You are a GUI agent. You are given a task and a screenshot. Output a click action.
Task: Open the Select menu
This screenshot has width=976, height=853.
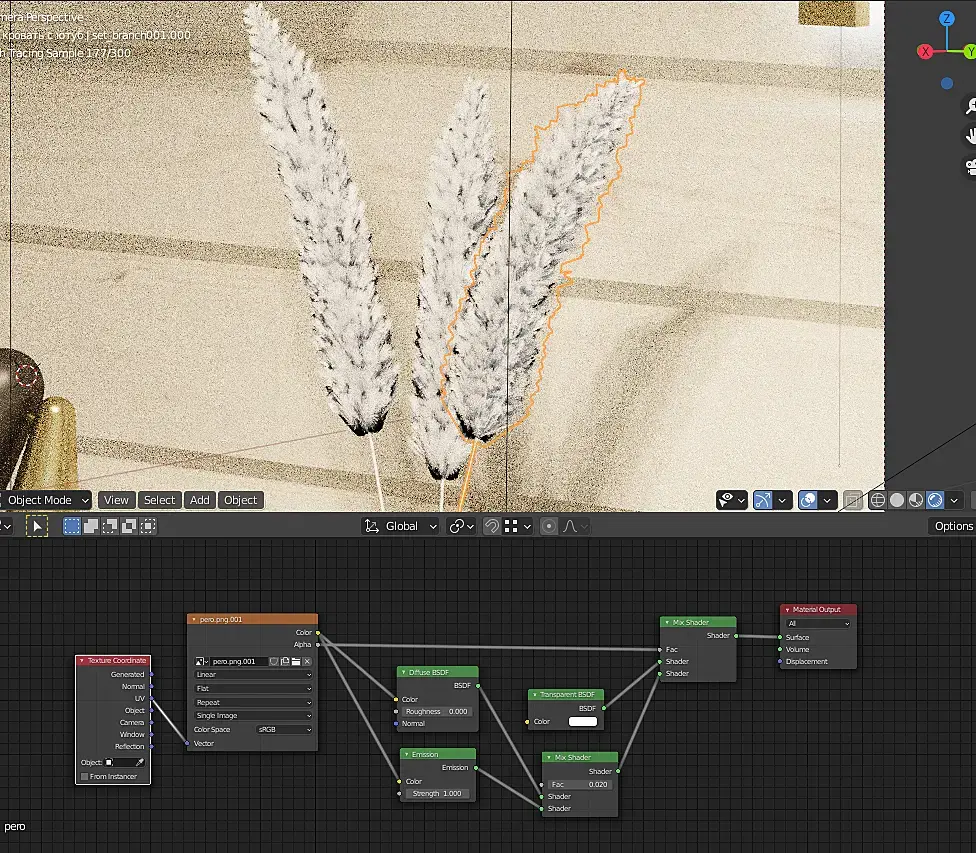coord(159,500)
